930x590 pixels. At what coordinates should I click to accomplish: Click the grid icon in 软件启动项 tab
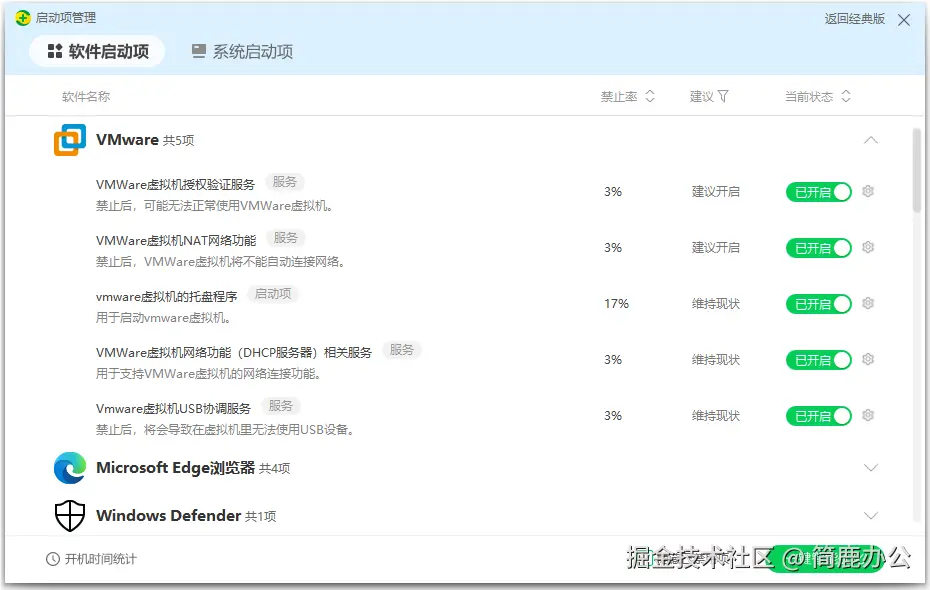55,52
